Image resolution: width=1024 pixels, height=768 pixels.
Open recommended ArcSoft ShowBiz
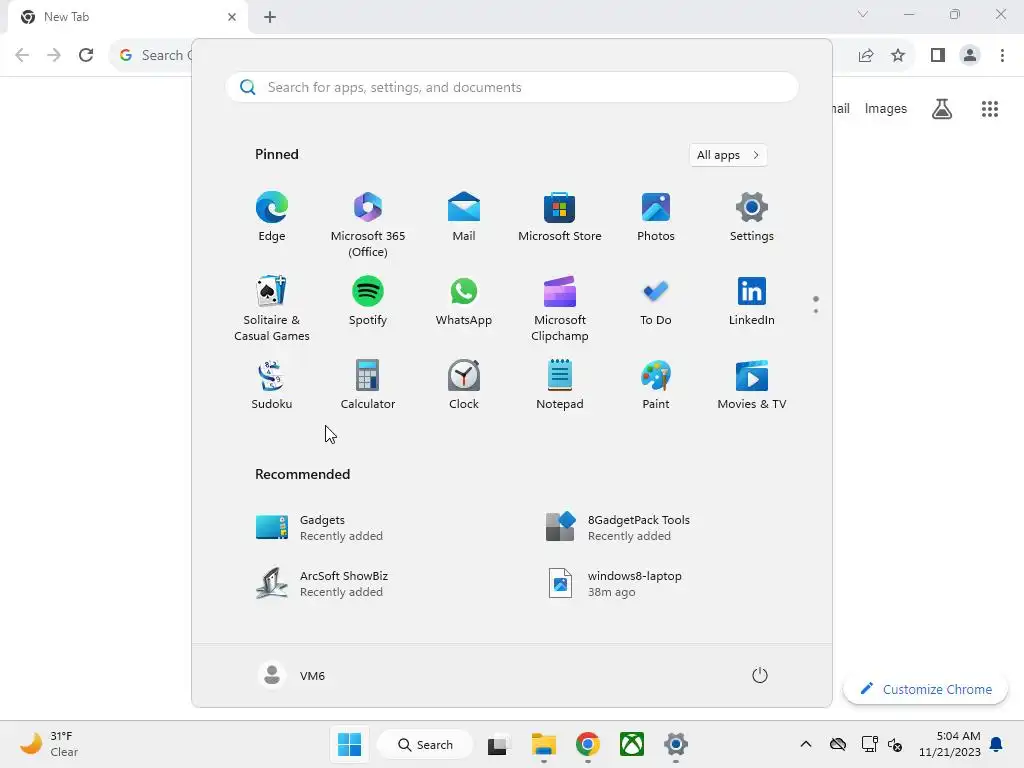click(321, 584)
